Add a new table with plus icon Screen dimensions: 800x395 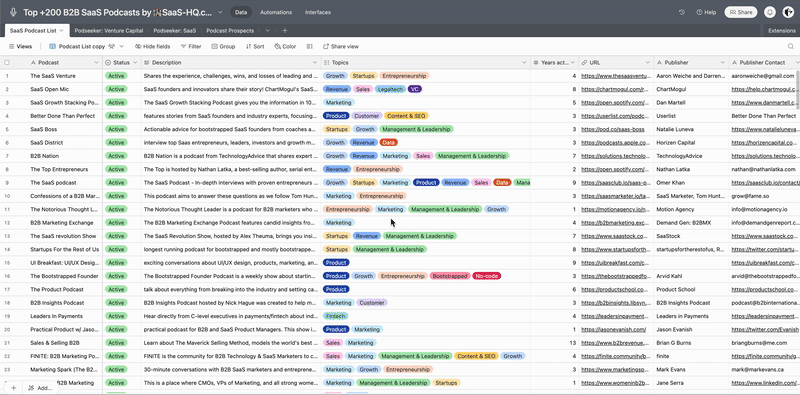[x=285, y=31]
